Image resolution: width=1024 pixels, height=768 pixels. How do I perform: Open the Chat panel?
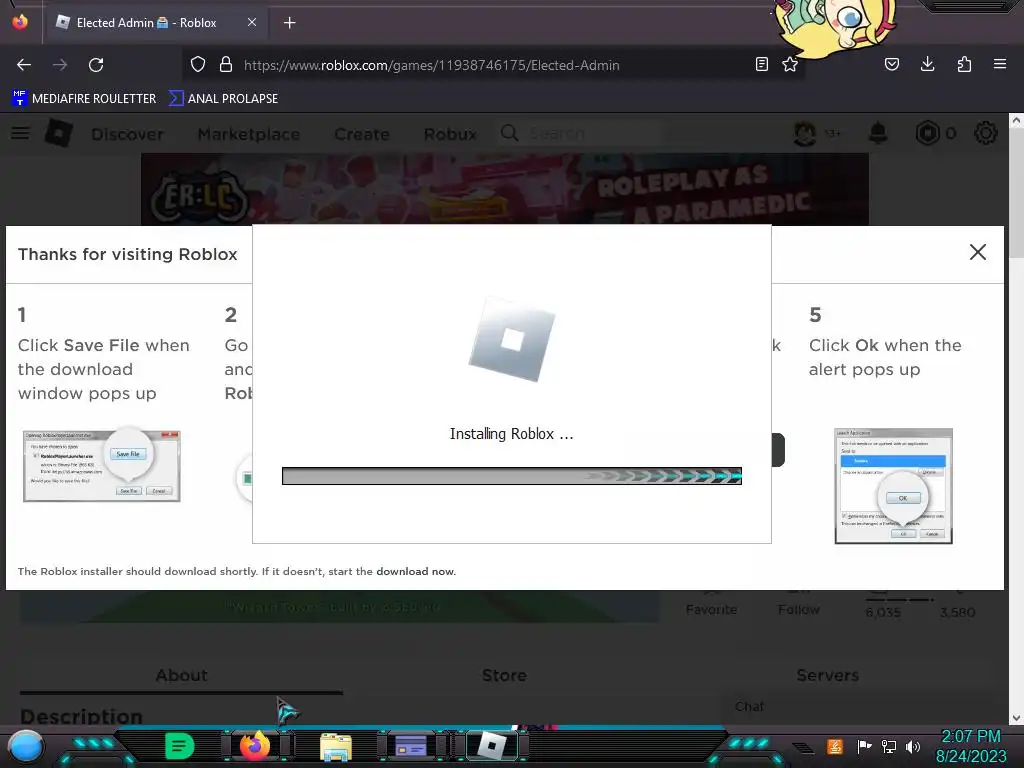[x=750, y=707]
